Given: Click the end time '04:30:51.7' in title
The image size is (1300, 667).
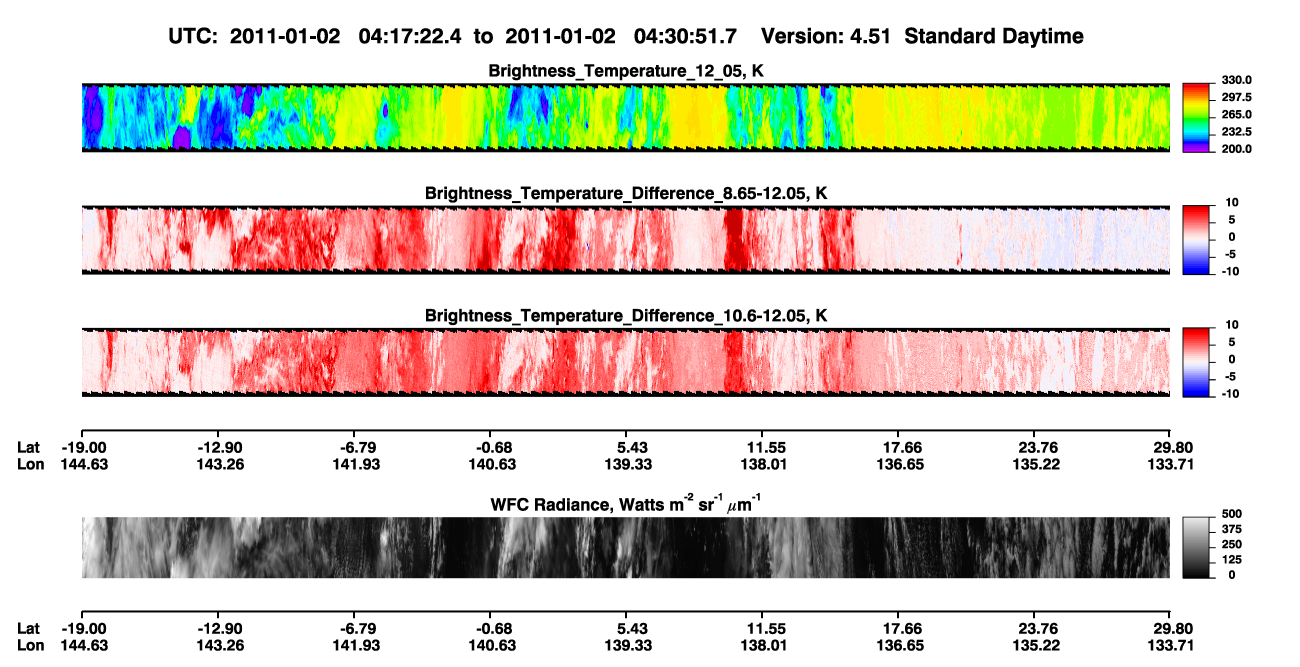Looking at the screenshot, I should click(x=685, y=36).
